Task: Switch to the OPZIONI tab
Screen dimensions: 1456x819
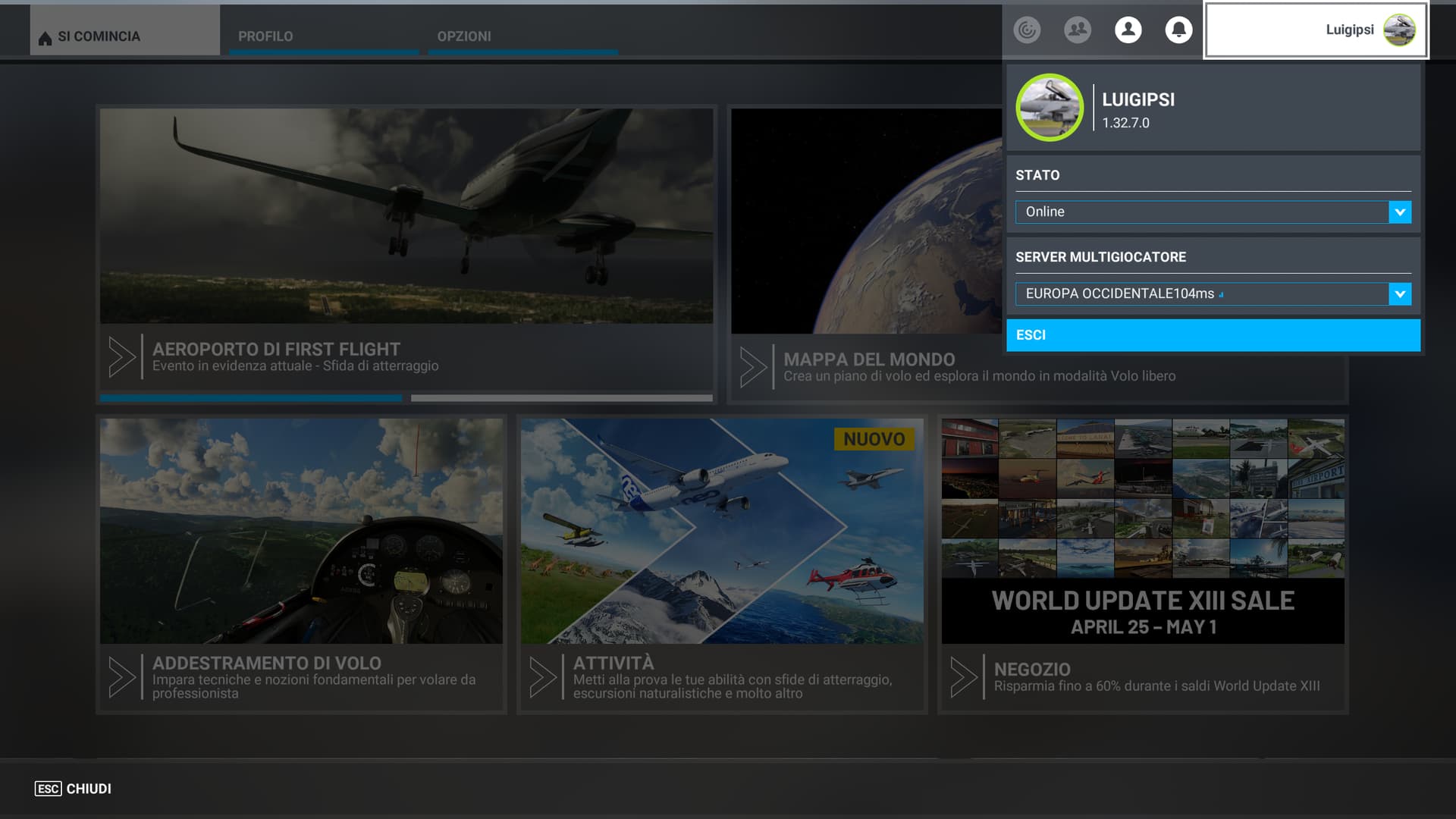Action: click(x=464, y=36)
